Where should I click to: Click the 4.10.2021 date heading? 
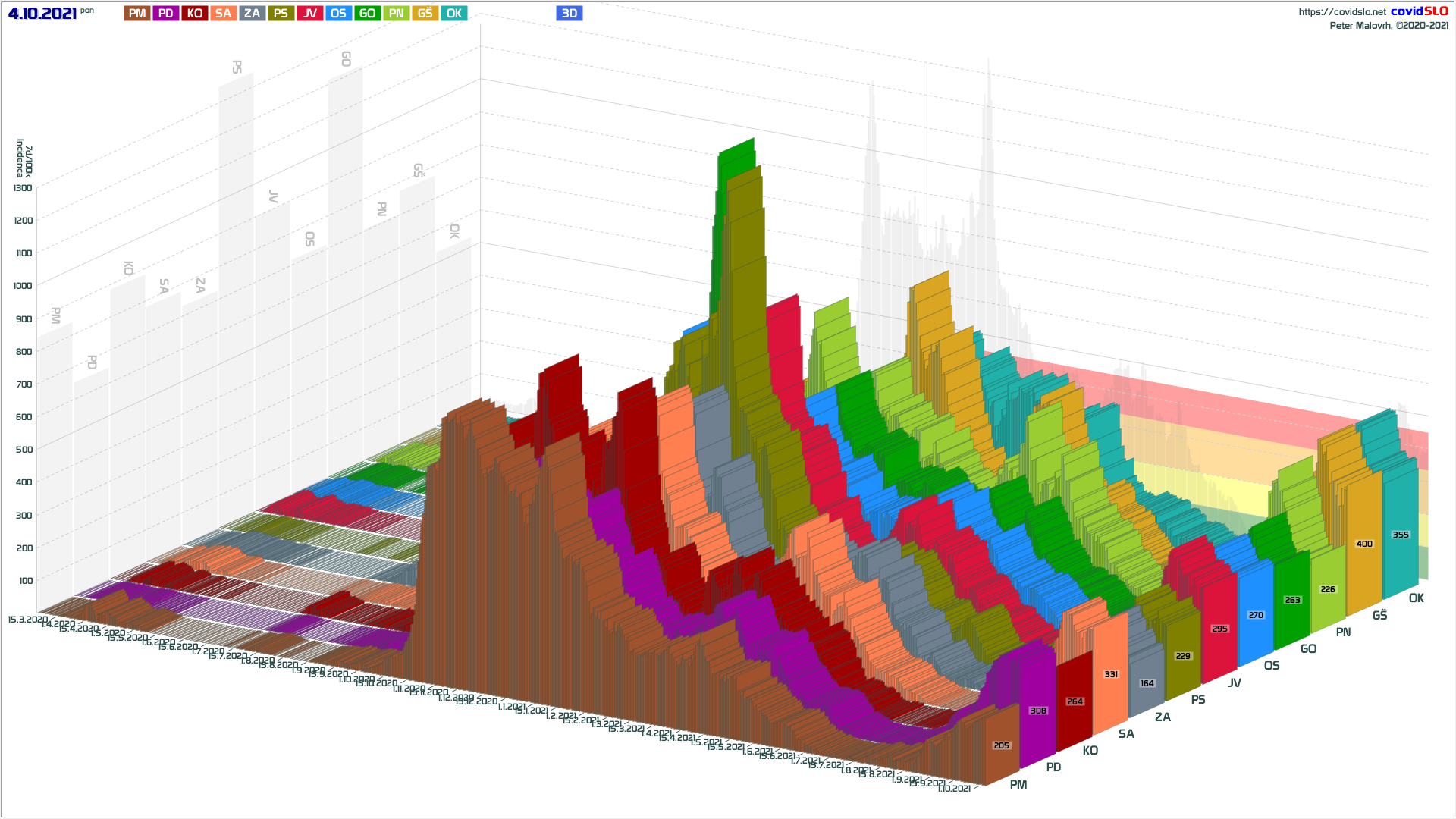(x=42, y=14)
